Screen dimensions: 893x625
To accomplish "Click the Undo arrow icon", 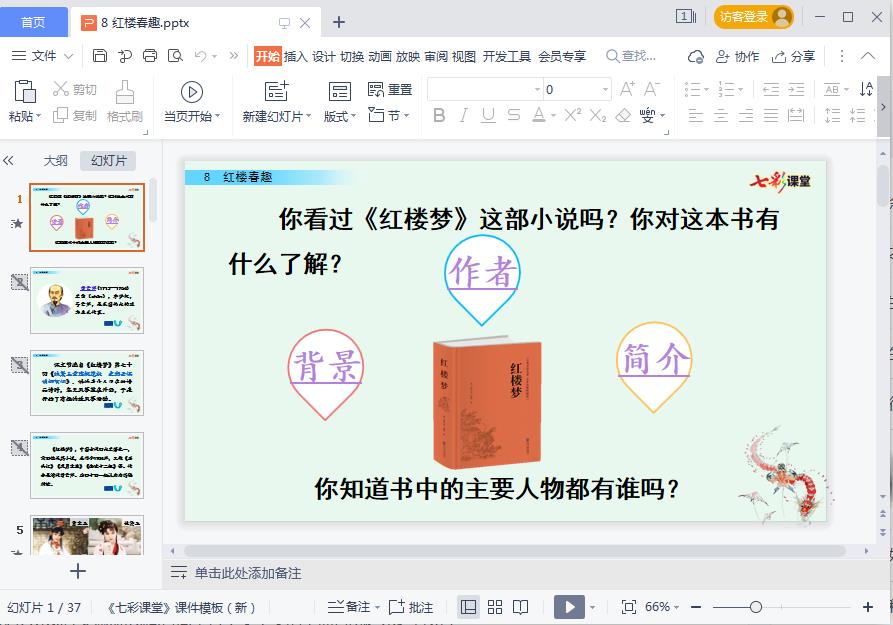I will click(200, 55).
